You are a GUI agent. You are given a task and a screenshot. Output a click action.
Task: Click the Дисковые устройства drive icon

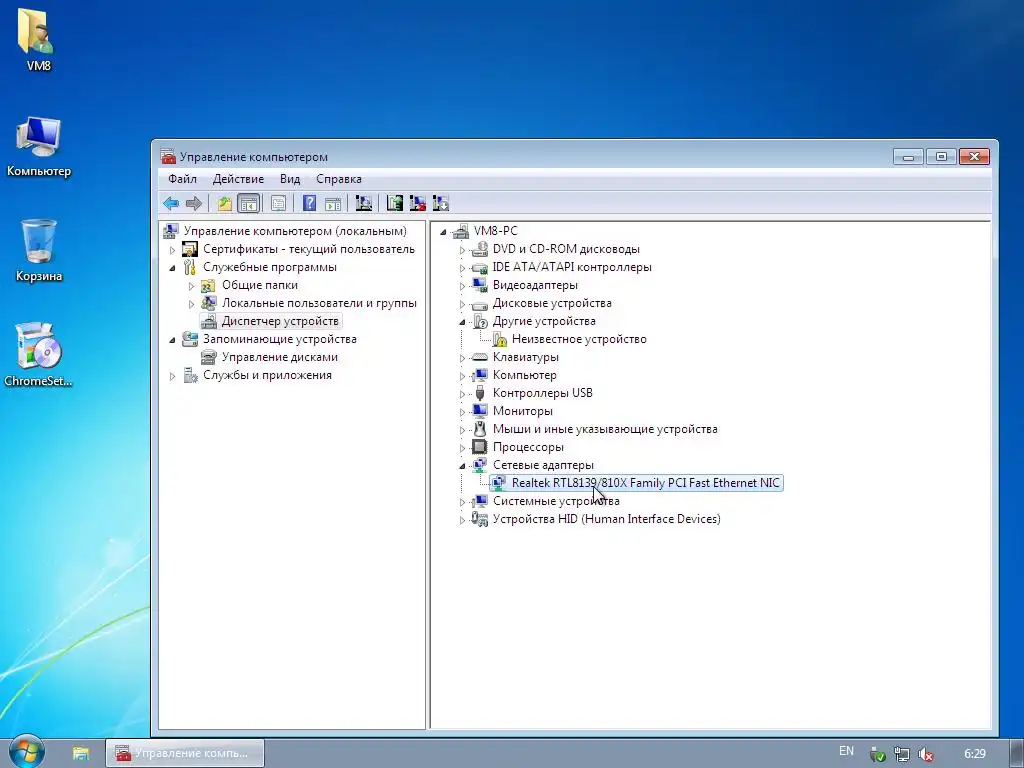tap(479, 304)
